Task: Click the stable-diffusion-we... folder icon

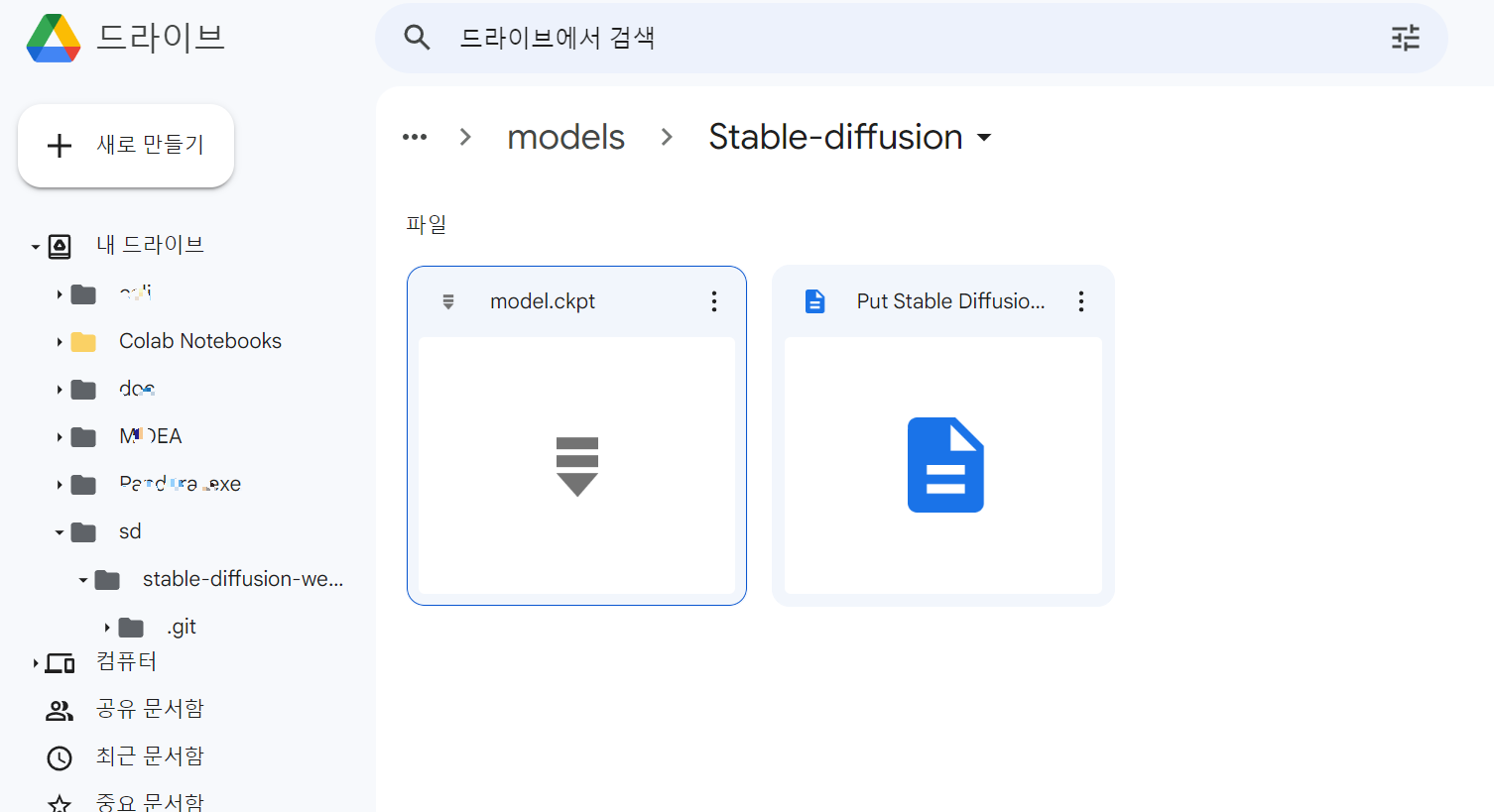Action: click(x=107, y=580)
